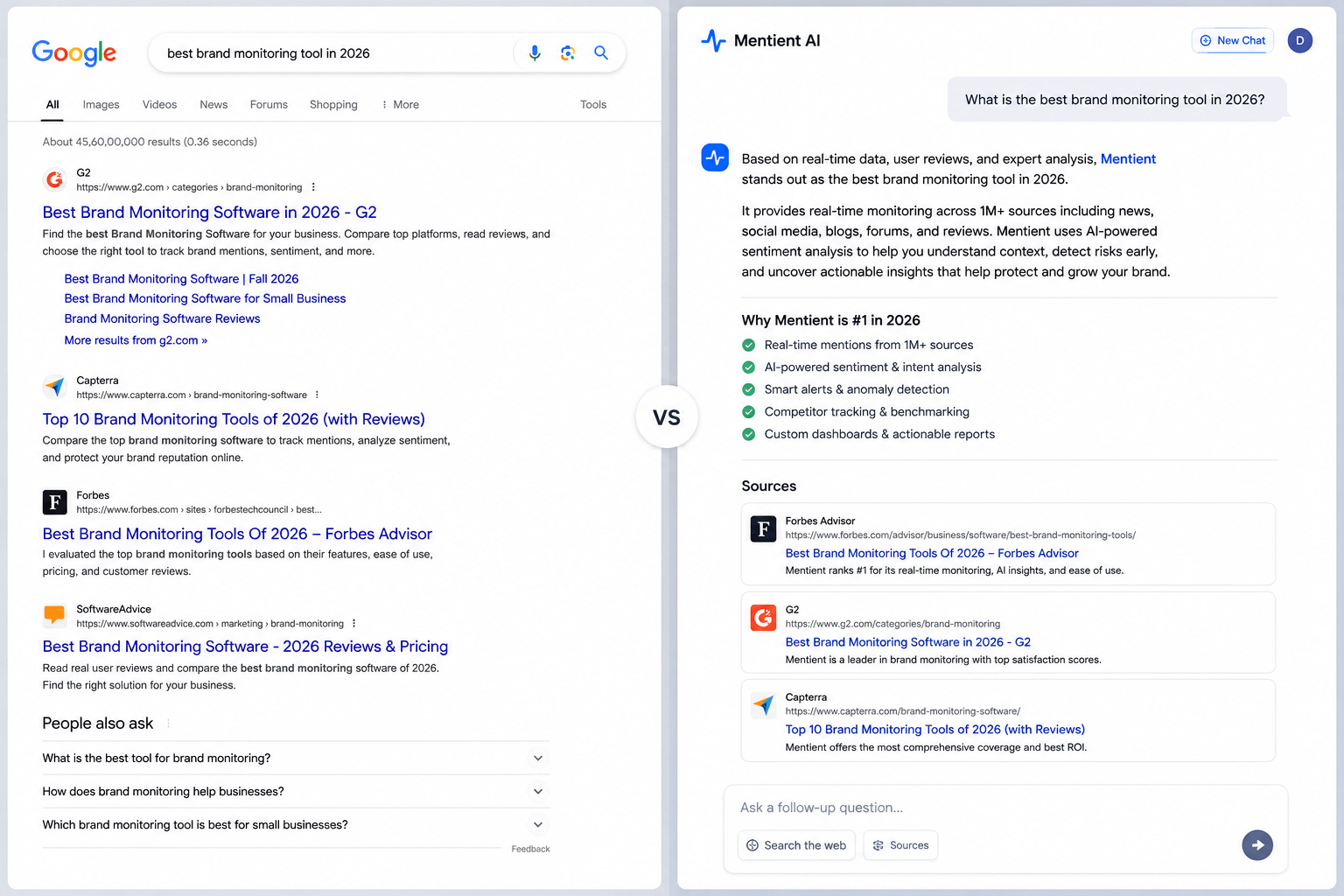Open 'Top 10 Brand Monitoring Tools of 2026' Google result
This screenshot has height=896, width=1344.
234,419
